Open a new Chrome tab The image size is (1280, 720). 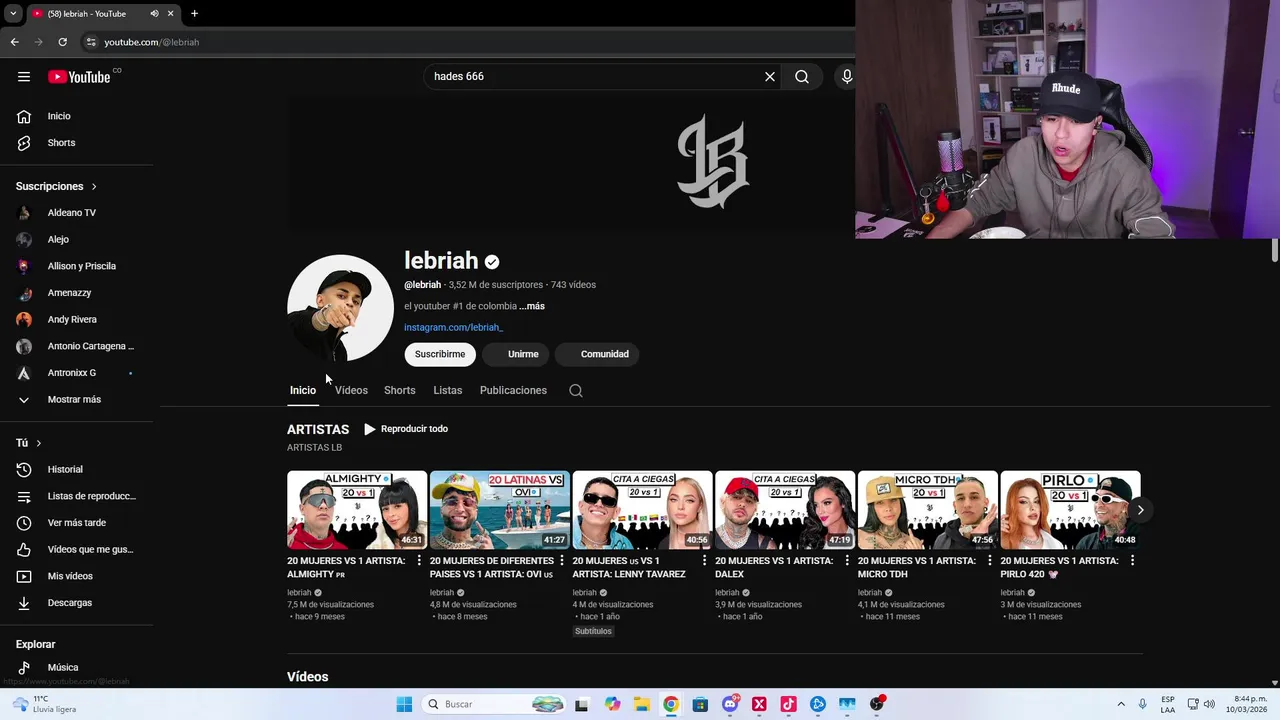(x=194, y=13)
